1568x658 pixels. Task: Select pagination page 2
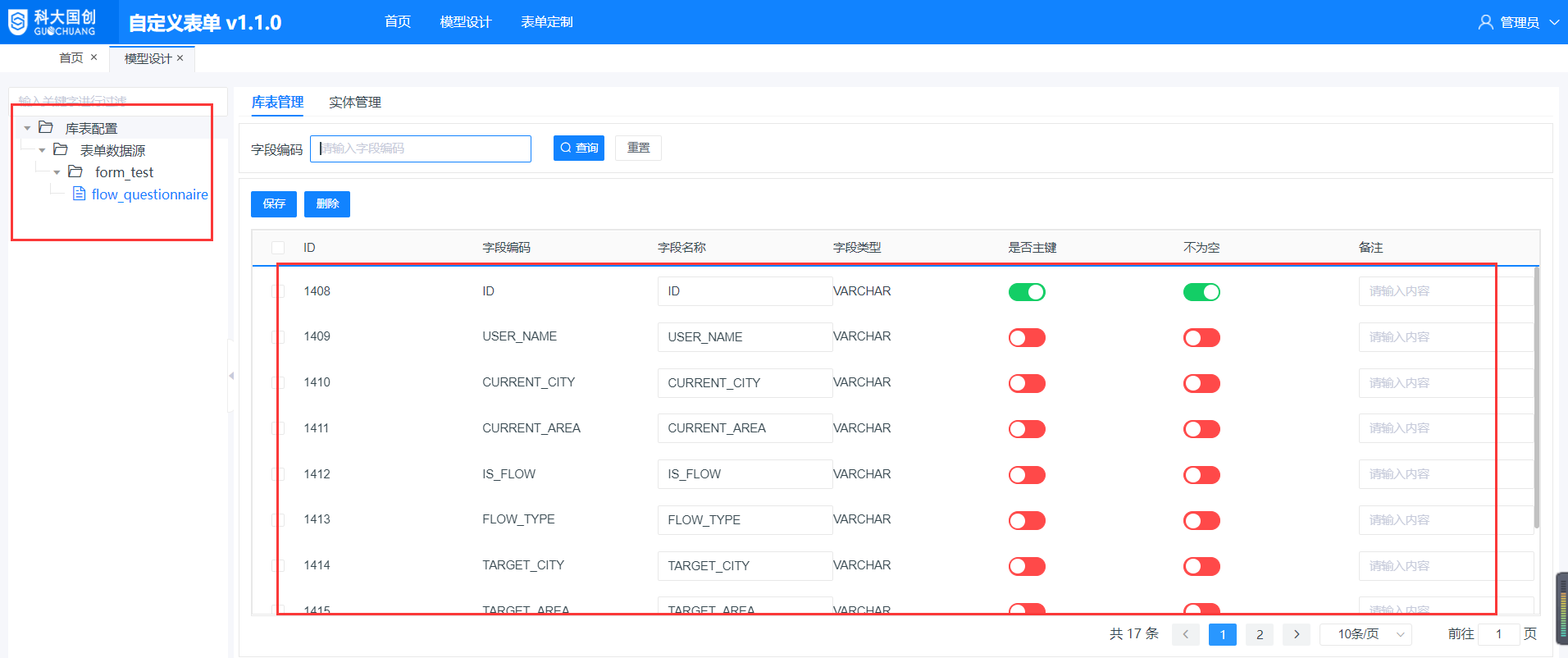[1260, 634]
